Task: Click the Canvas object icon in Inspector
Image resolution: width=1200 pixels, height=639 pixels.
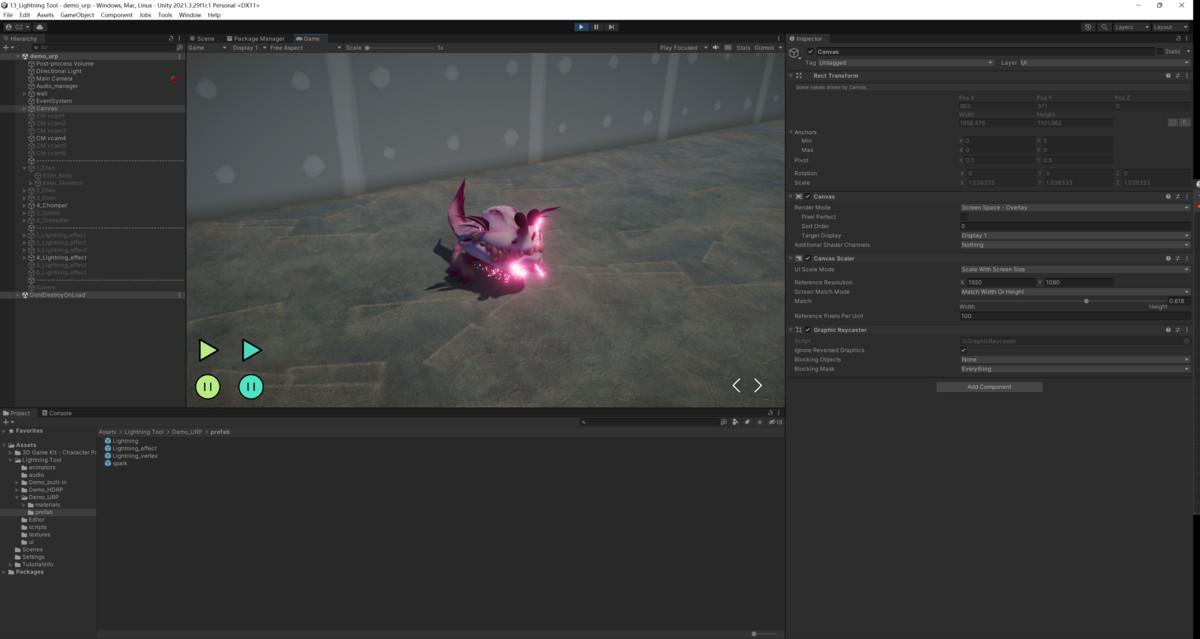Action: (x=795, y=52)
